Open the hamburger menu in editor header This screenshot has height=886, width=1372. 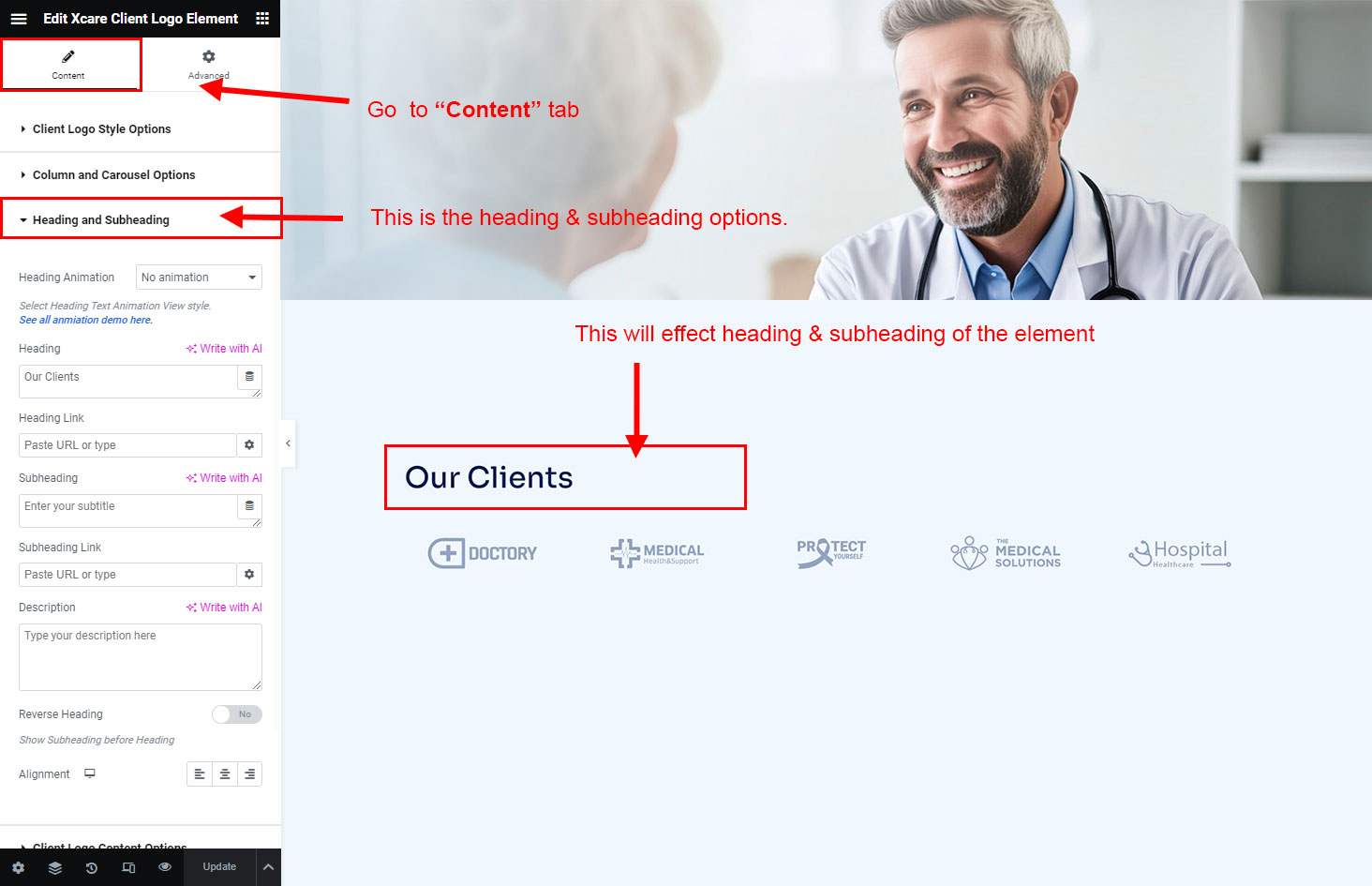(x=19, y=19)
